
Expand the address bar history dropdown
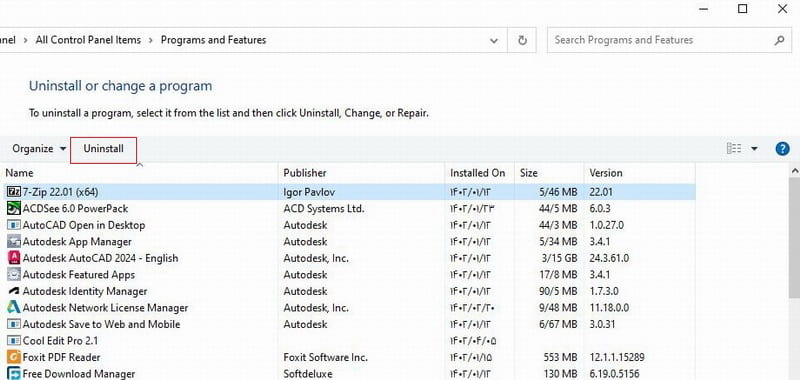coord(493,40)
